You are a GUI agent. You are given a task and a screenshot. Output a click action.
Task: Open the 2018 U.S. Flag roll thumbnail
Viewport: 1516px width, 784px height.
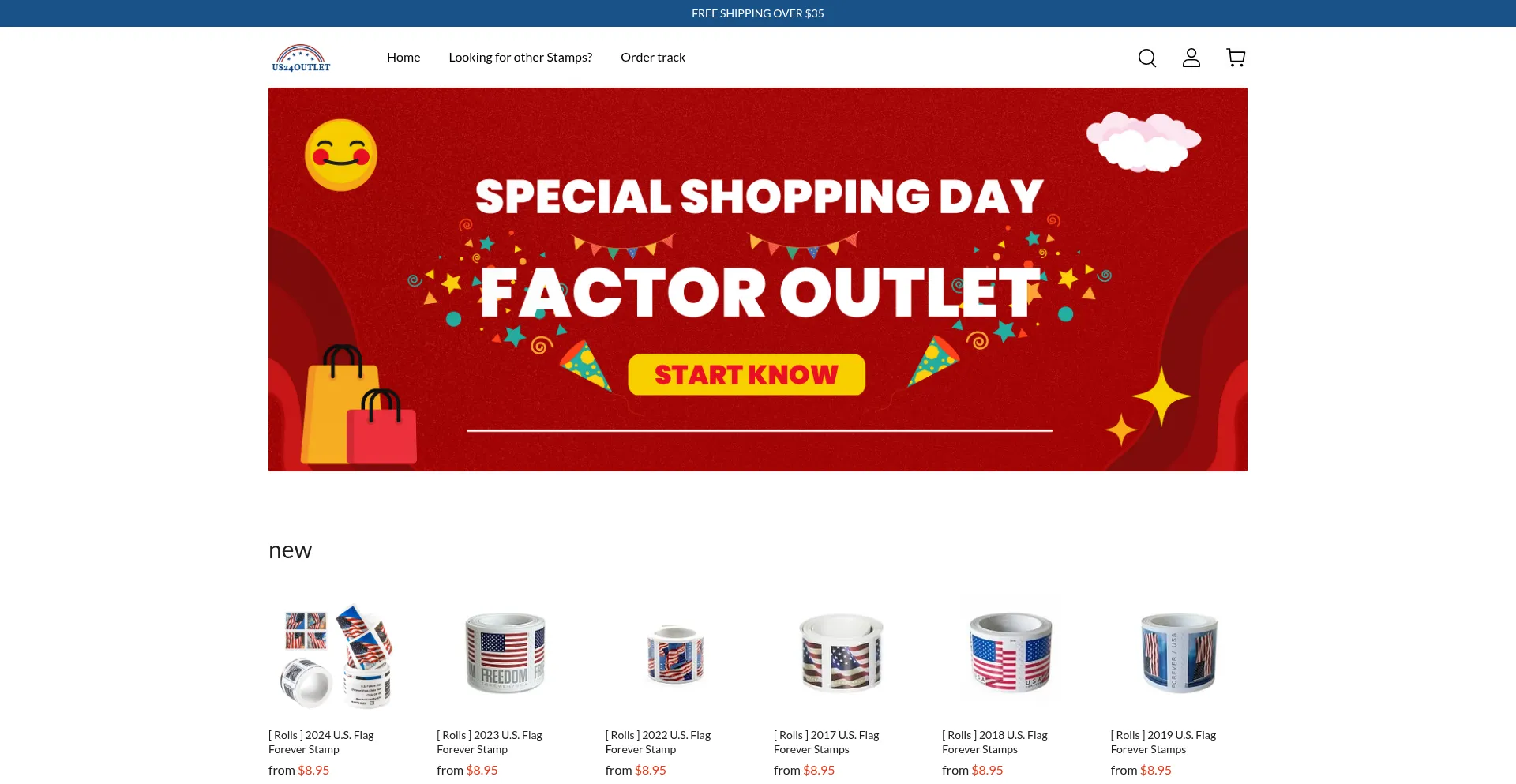click(1011, 656)
